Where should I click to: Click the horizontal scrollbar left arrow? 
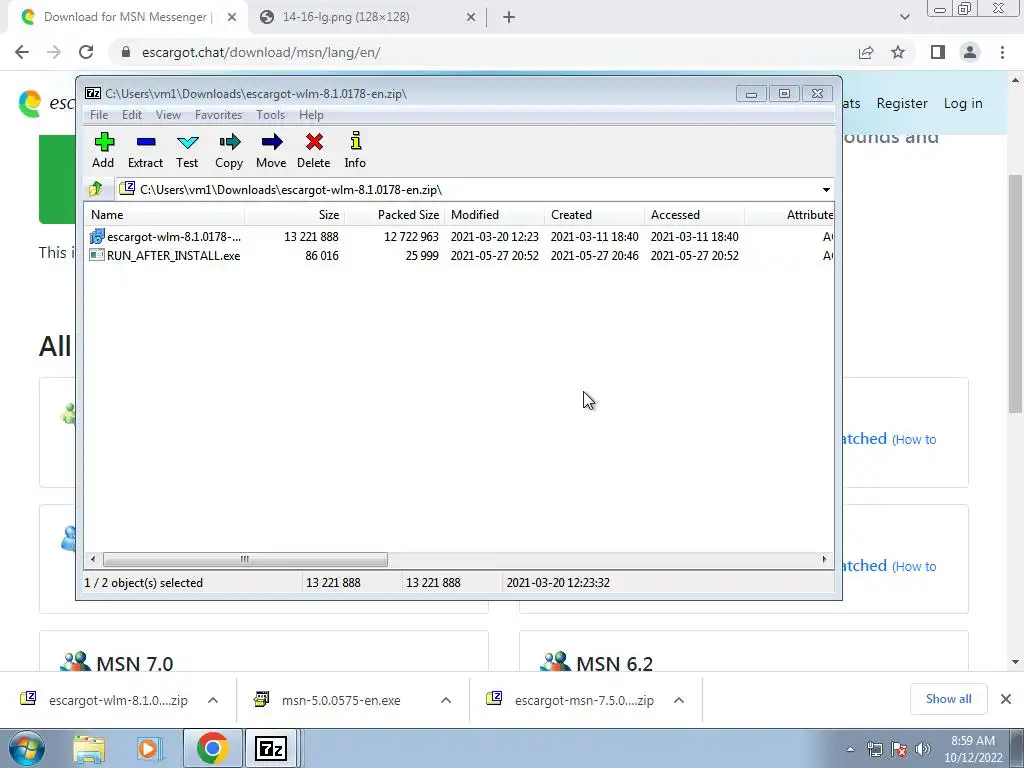click(x=93, y=560)
